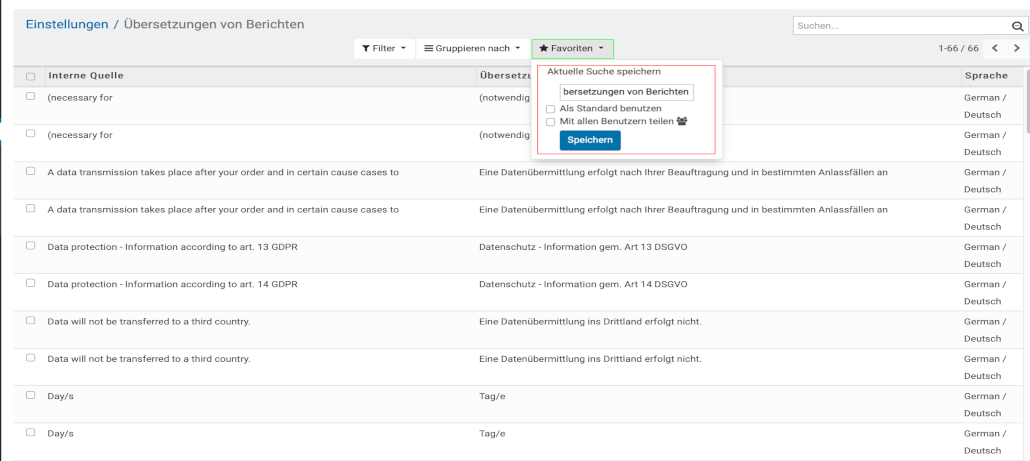Click the Speichern button
1030x461 pixels.
tap(590, 140)
